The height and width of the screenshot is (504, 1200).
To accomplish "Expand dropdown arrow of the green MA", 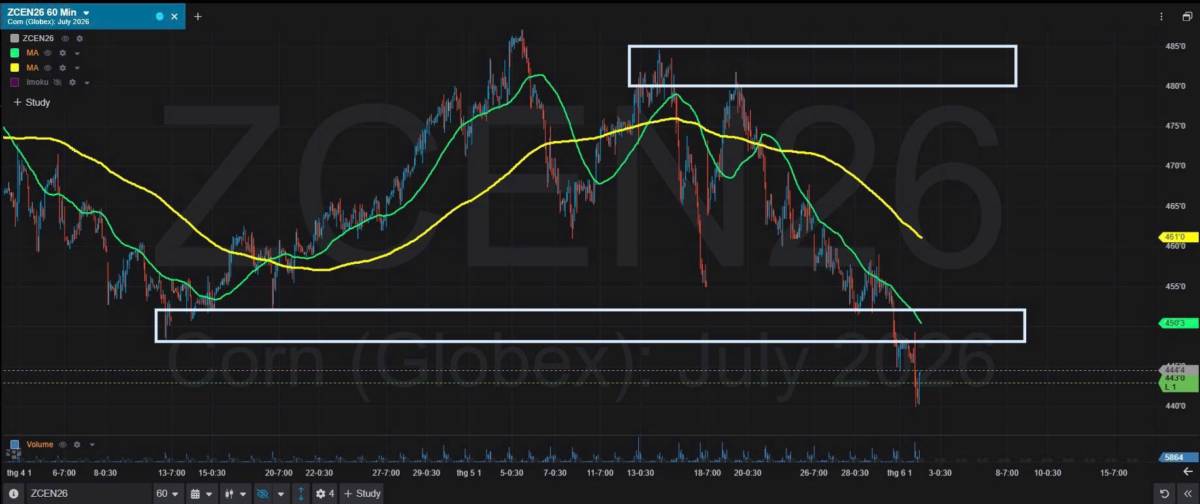I will [x=77, y=53].
